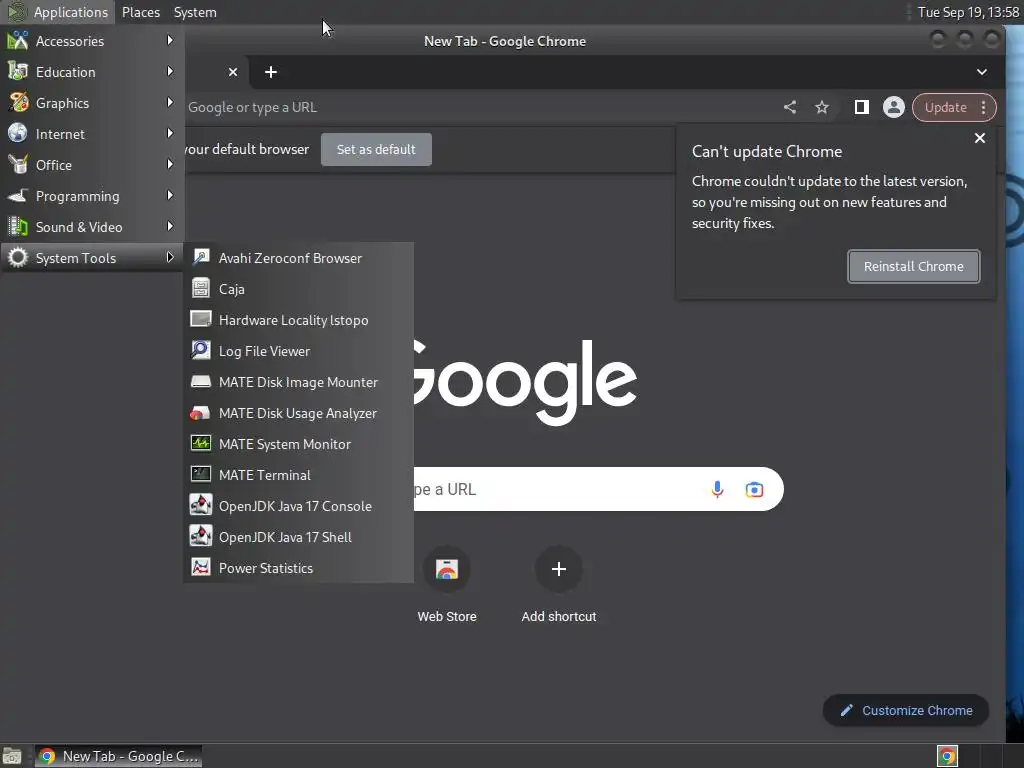The image size is (1024, 768).
Task: Click the Update button in toolbar
Action: tap(945, 107)
